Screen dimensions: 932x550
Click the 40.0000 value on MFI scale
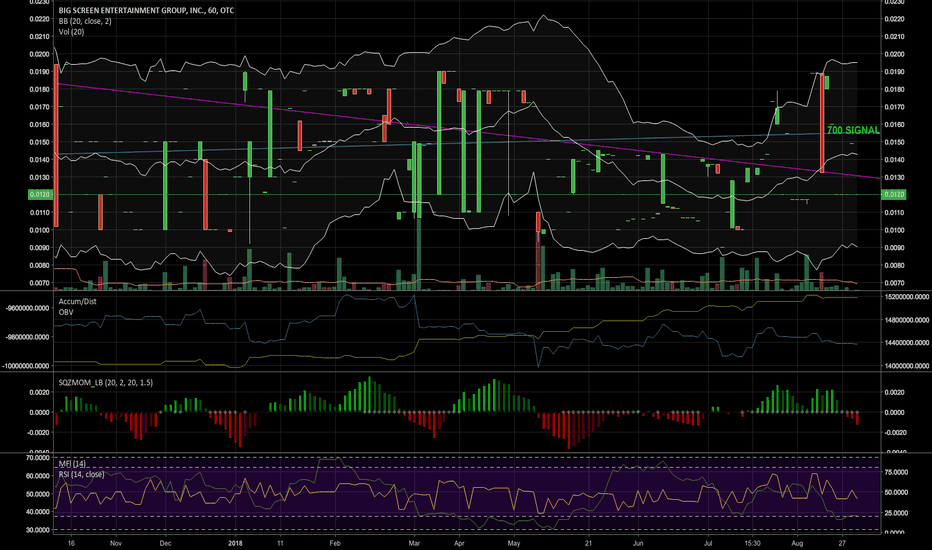point(38,512)
